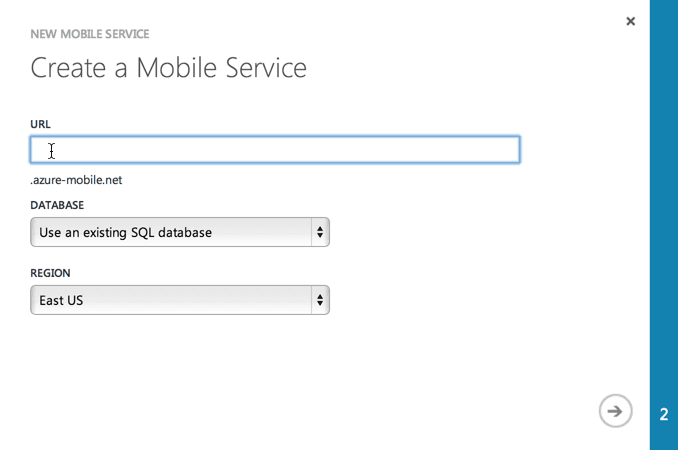Close the New Mobile Service dialog
678x450 pixels.
(x=630, y=21)
